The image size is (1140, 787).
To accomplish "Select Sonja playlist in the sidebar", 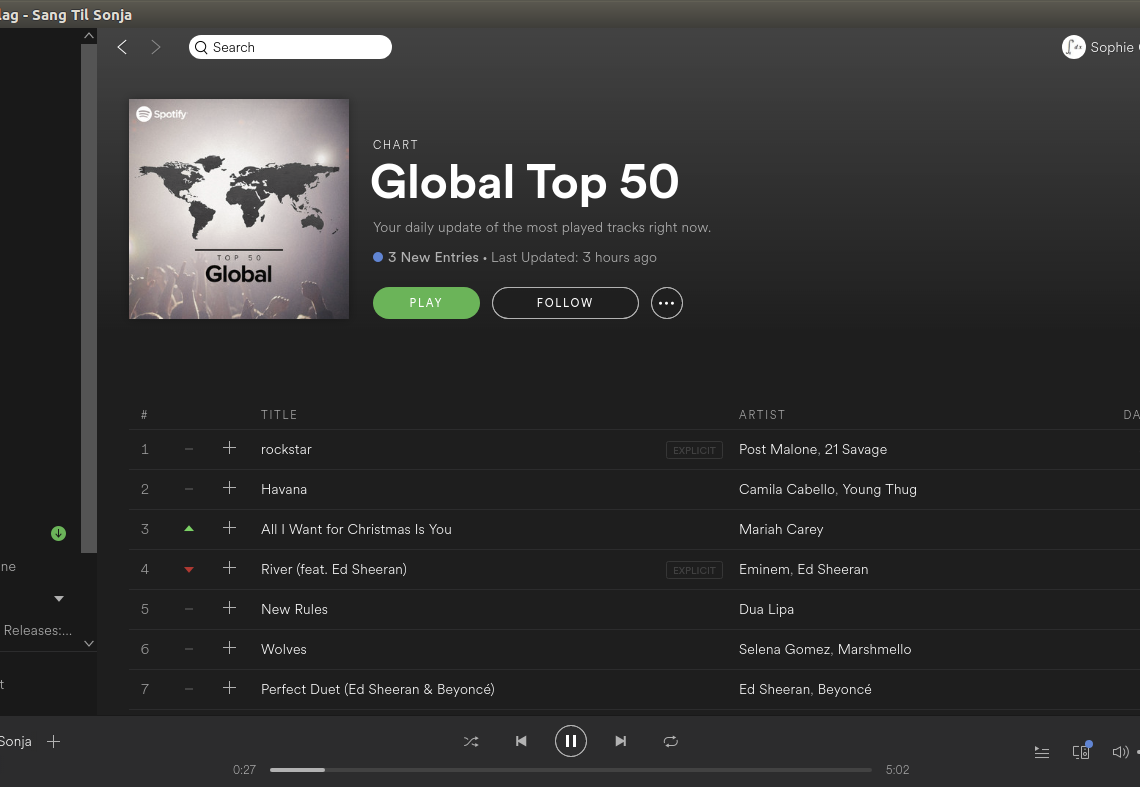I will tap(15, 741).
